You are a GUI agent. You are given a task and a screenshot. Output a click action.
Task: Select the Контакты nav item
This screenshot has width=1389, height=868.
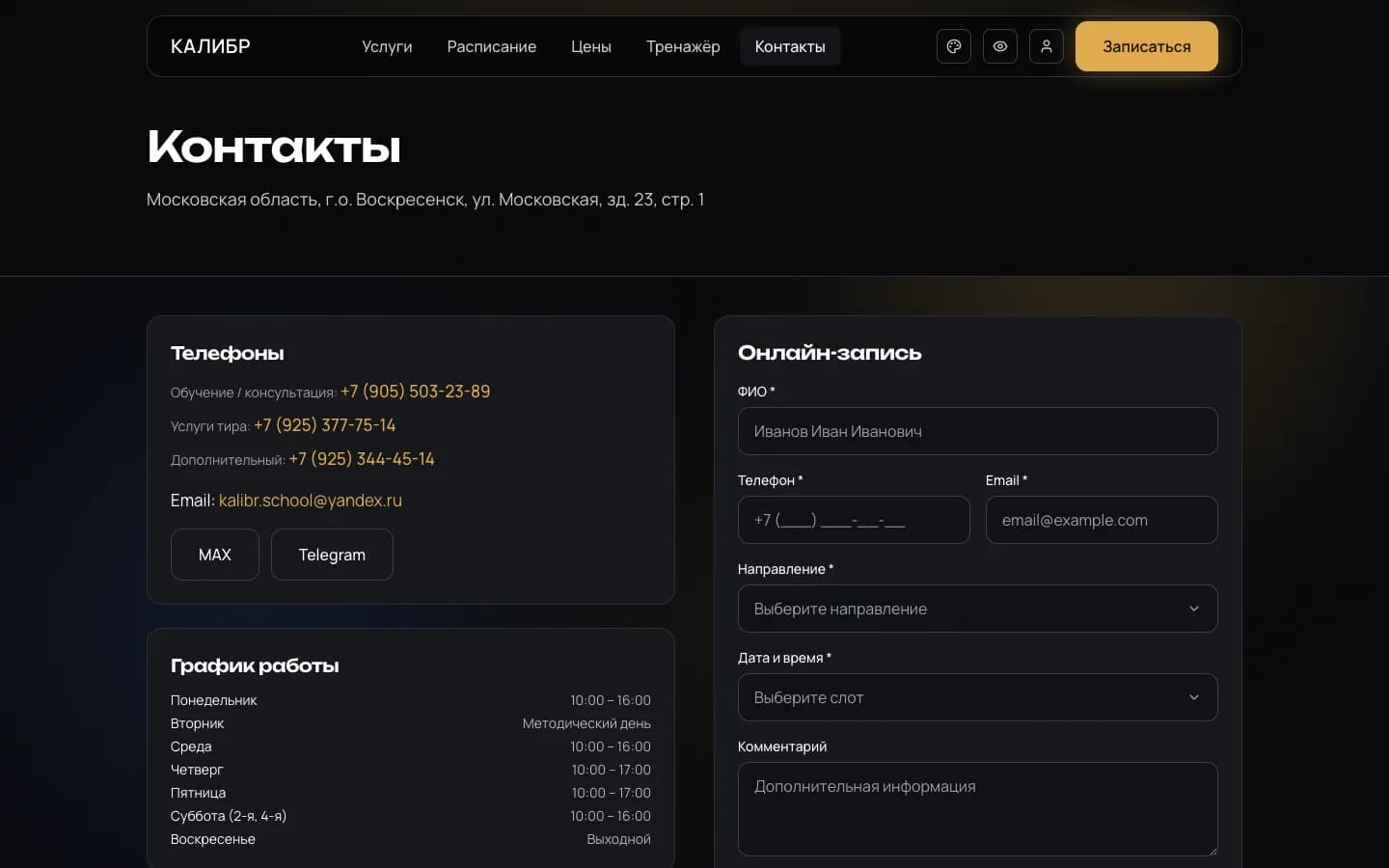[x=790, y=46]
